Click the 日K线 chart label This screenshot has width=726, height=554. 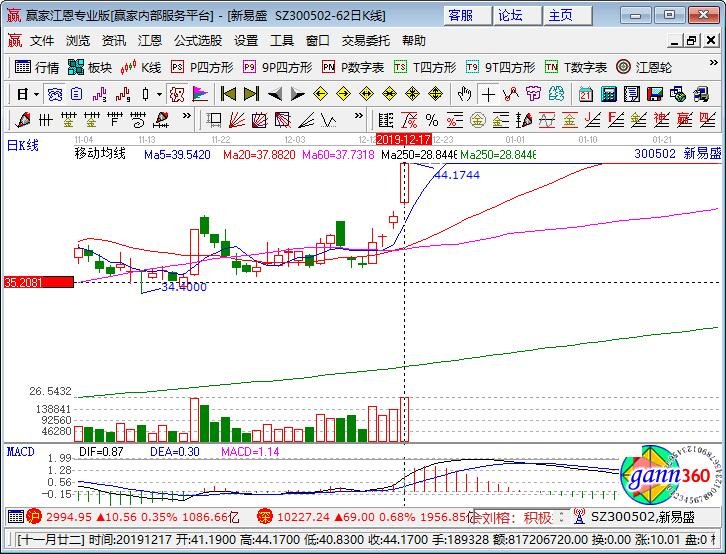coord(23,146)
